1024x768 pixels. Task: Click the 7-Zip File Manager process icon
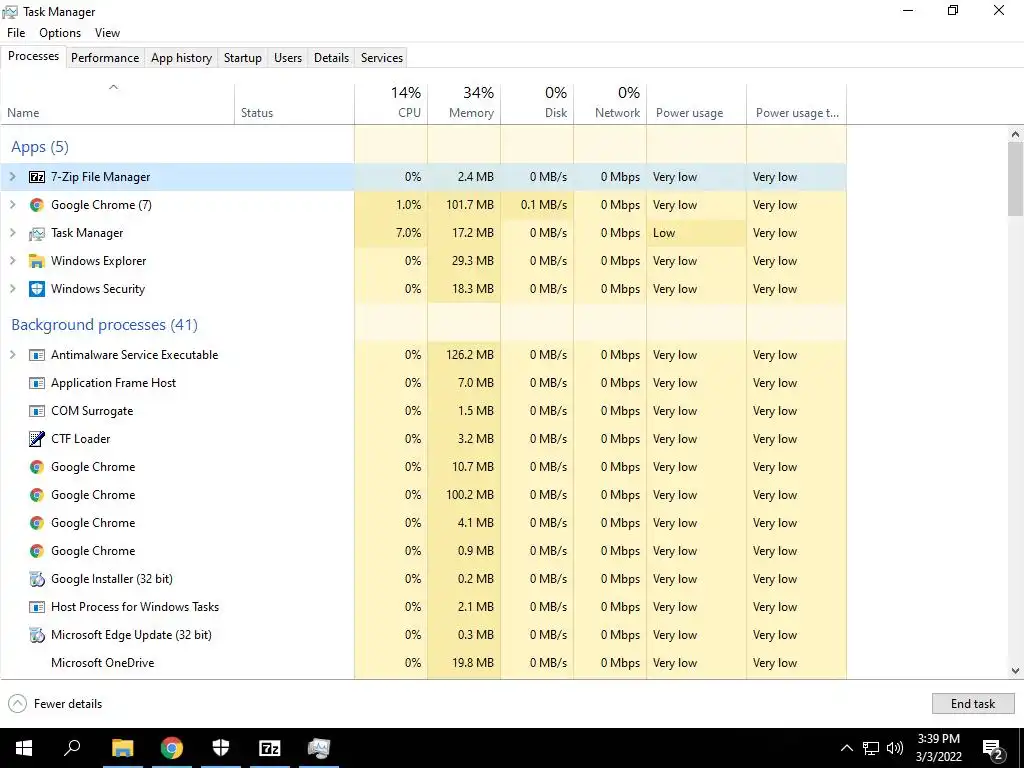point(37,177)
